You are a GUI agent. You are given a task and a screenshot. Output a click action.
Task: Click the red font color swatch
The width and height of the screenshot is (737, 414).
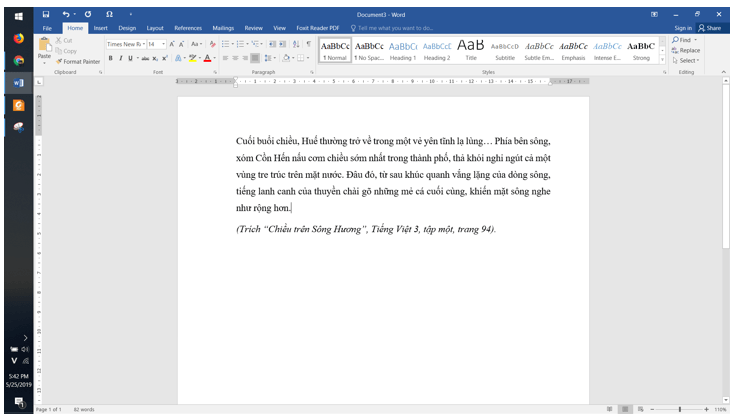(208, 58)
